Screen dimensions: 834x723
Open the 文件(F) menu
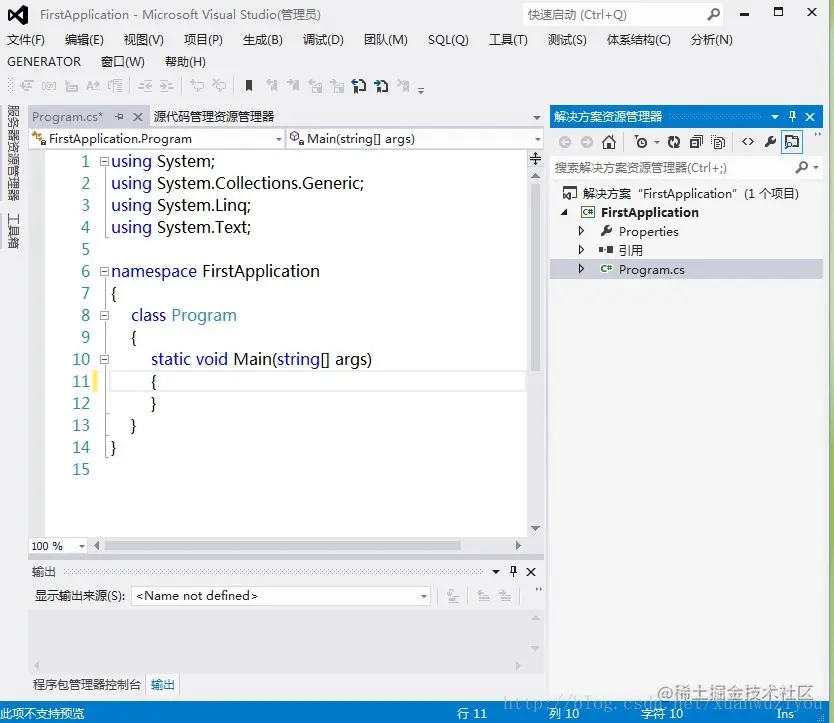point(26,40)
